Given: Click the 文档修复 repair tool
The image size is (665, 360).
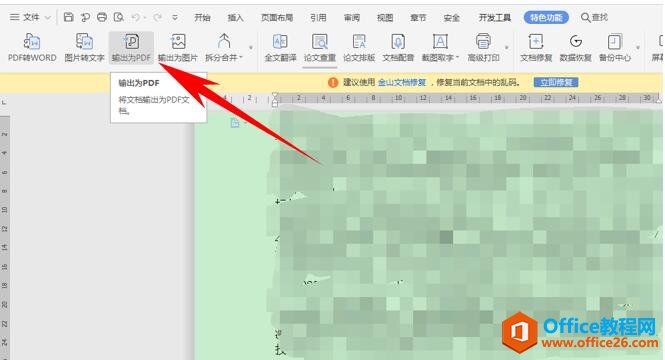Looking at the screenshot, I should [536, 48].
